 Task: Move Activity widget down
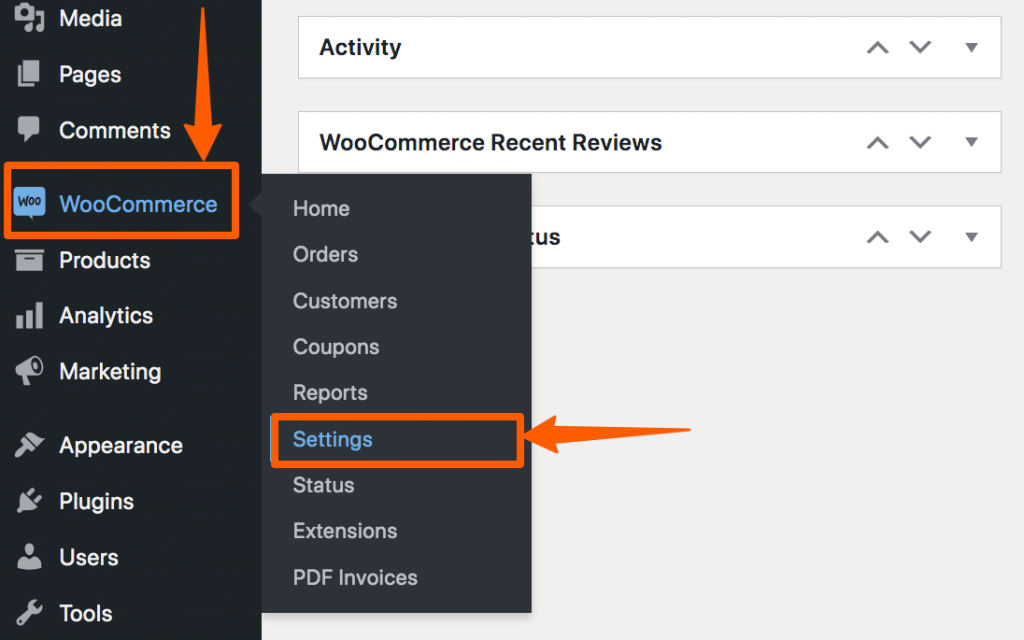coord(920,47)
